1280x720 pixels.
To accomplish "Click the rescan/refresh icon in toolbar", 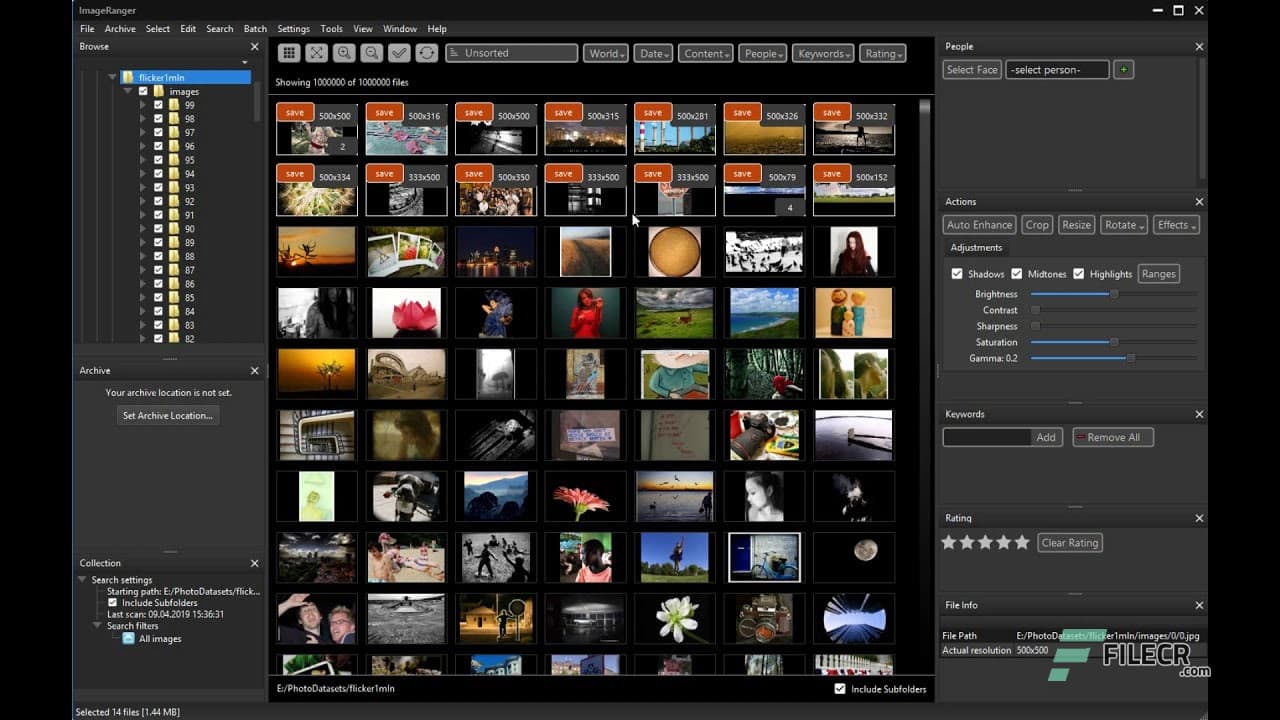I will [427, 52].
